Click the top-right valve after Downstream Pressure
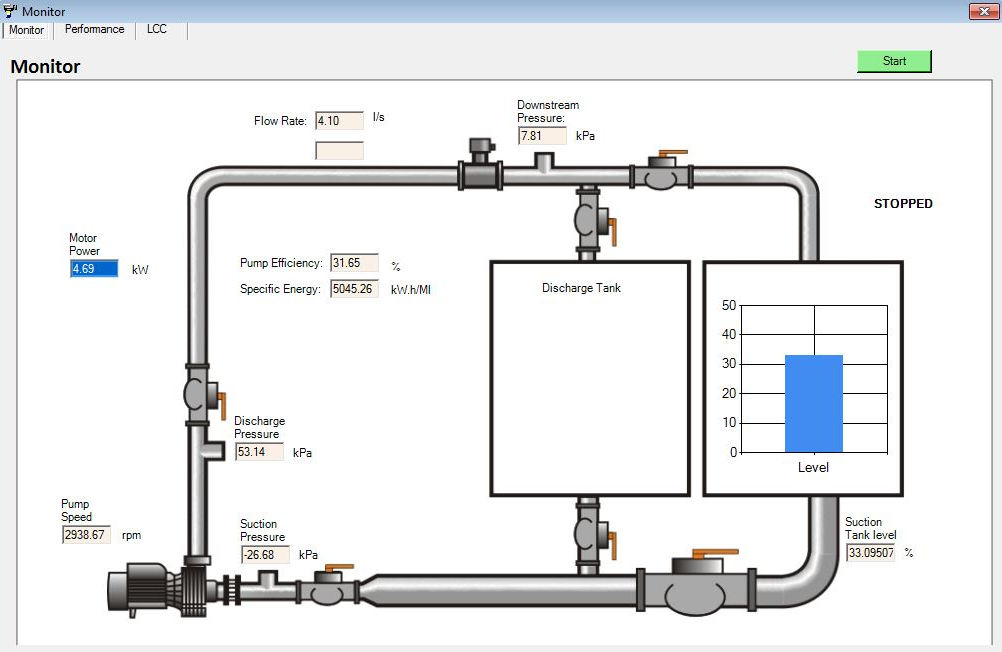 [660, 175]
